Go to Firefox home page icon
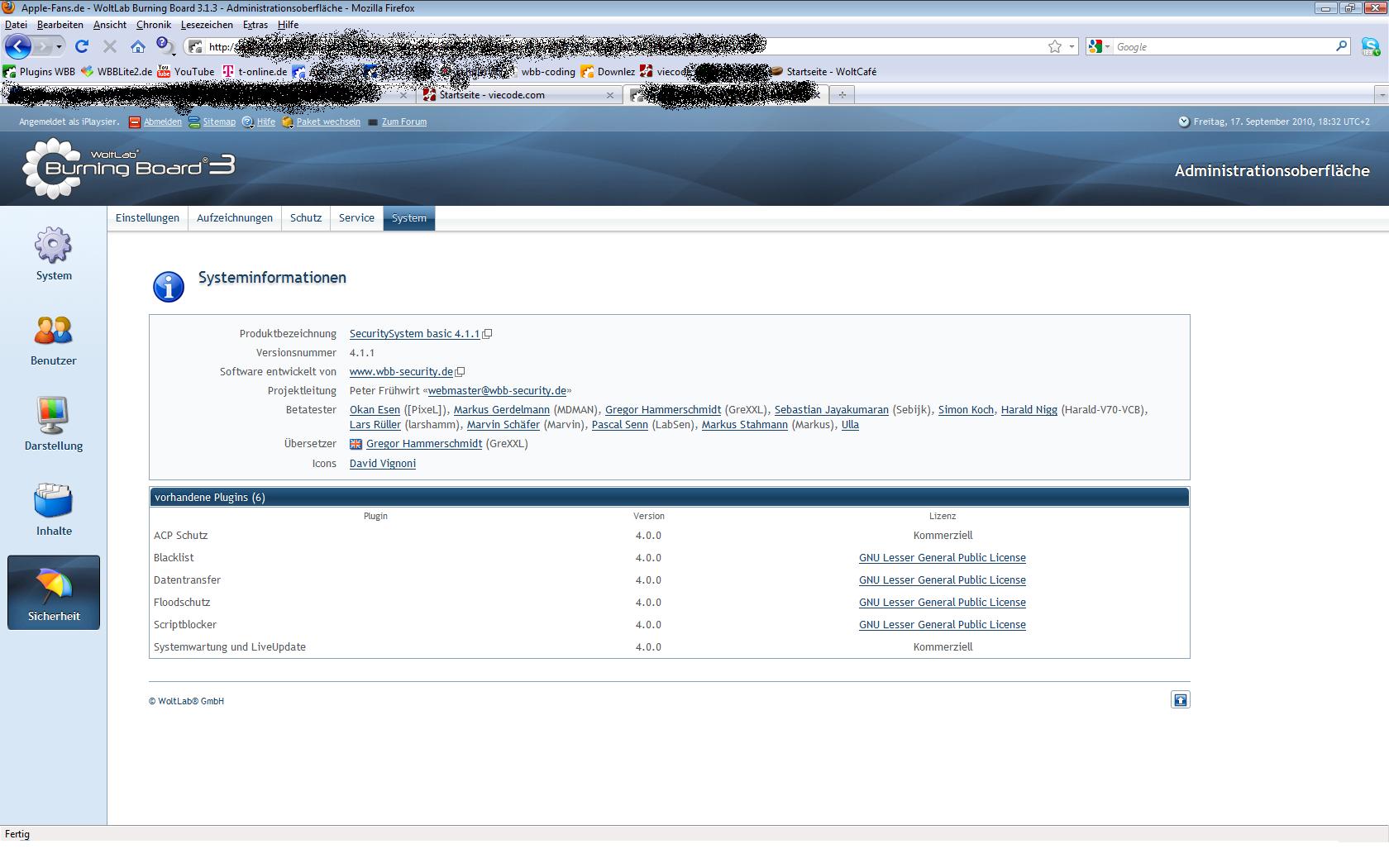The image size is (1389, 868). [x=138, y=47]
